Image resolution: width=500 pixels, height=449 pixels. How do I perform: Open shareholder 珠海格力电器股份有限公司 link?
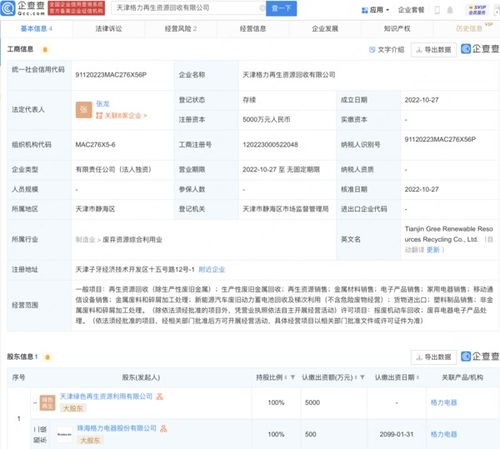click(117, 428)
